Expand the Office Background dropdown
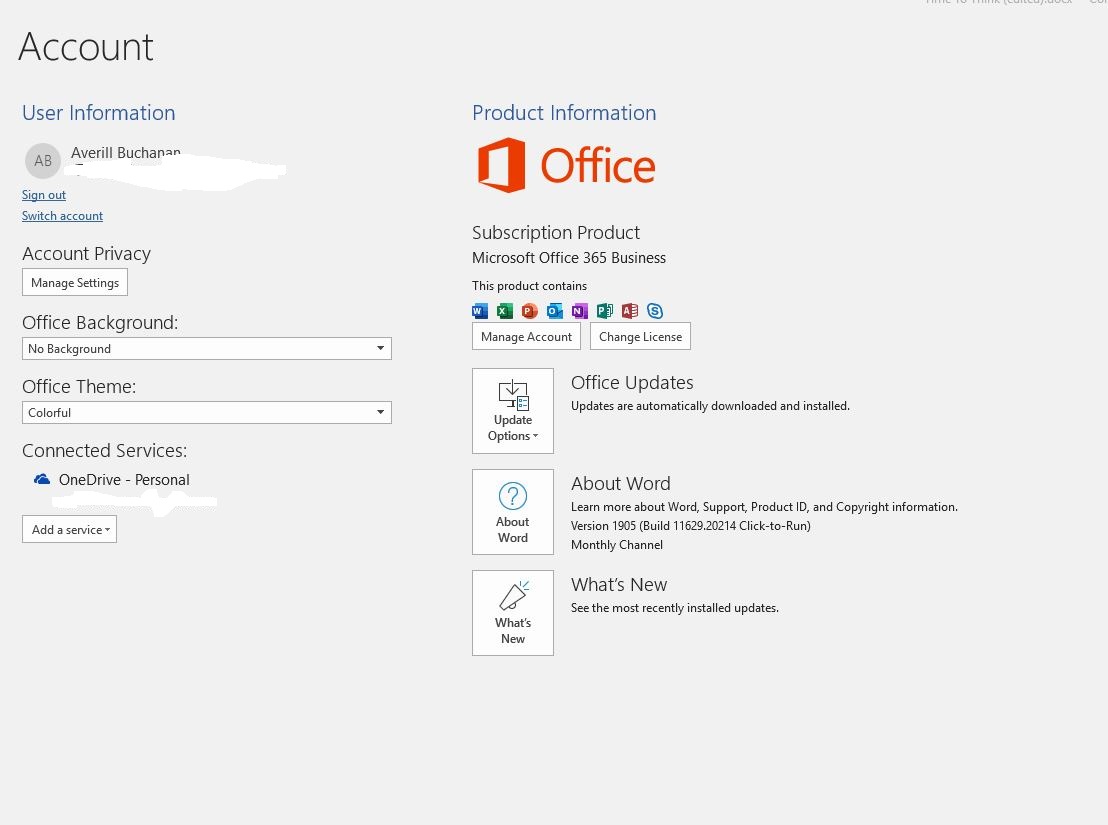Image resolution: width=1108 pixels, height=825 pixels. [207, 348]
